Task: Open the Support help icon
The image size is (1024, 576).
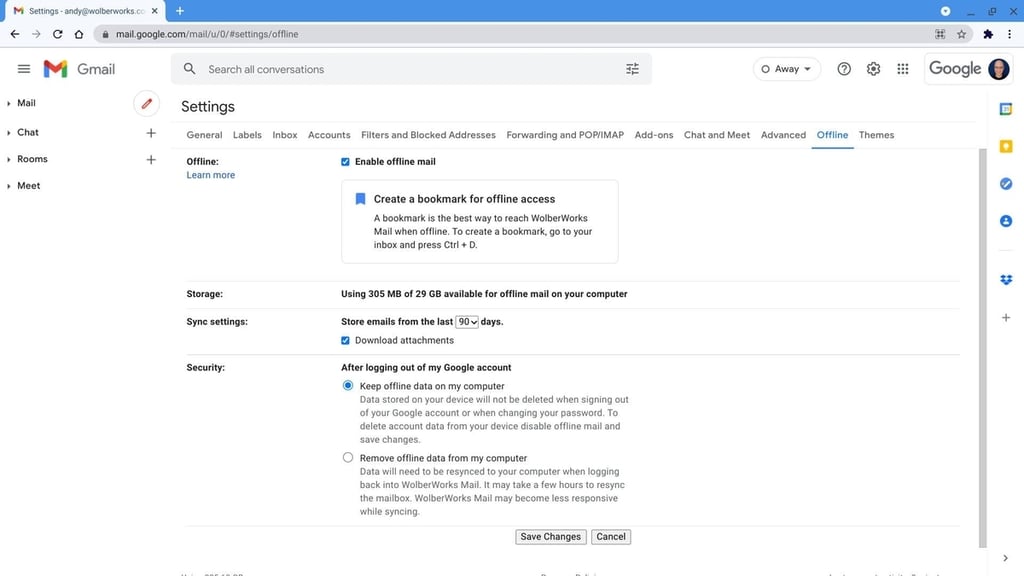Action: (844, 69)
